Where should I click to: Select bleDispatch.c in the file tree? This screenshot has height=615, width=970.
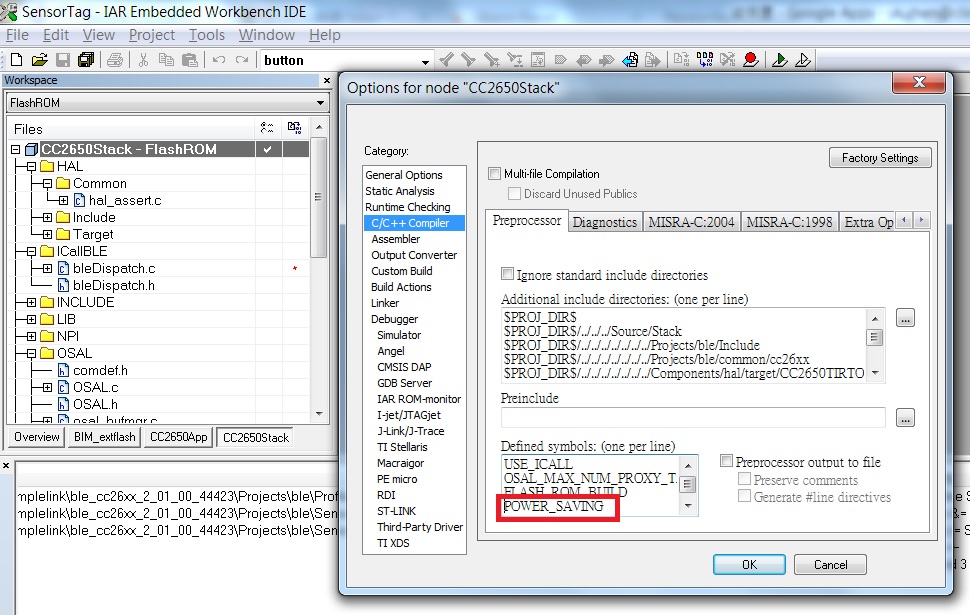coord(114,269)
